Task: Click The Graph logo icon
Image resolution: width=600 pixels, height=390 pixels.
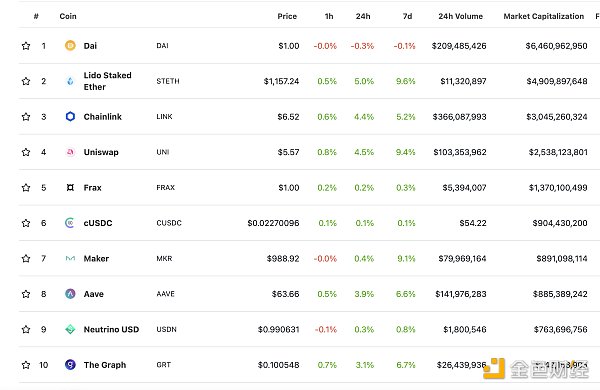Action: 70,365
